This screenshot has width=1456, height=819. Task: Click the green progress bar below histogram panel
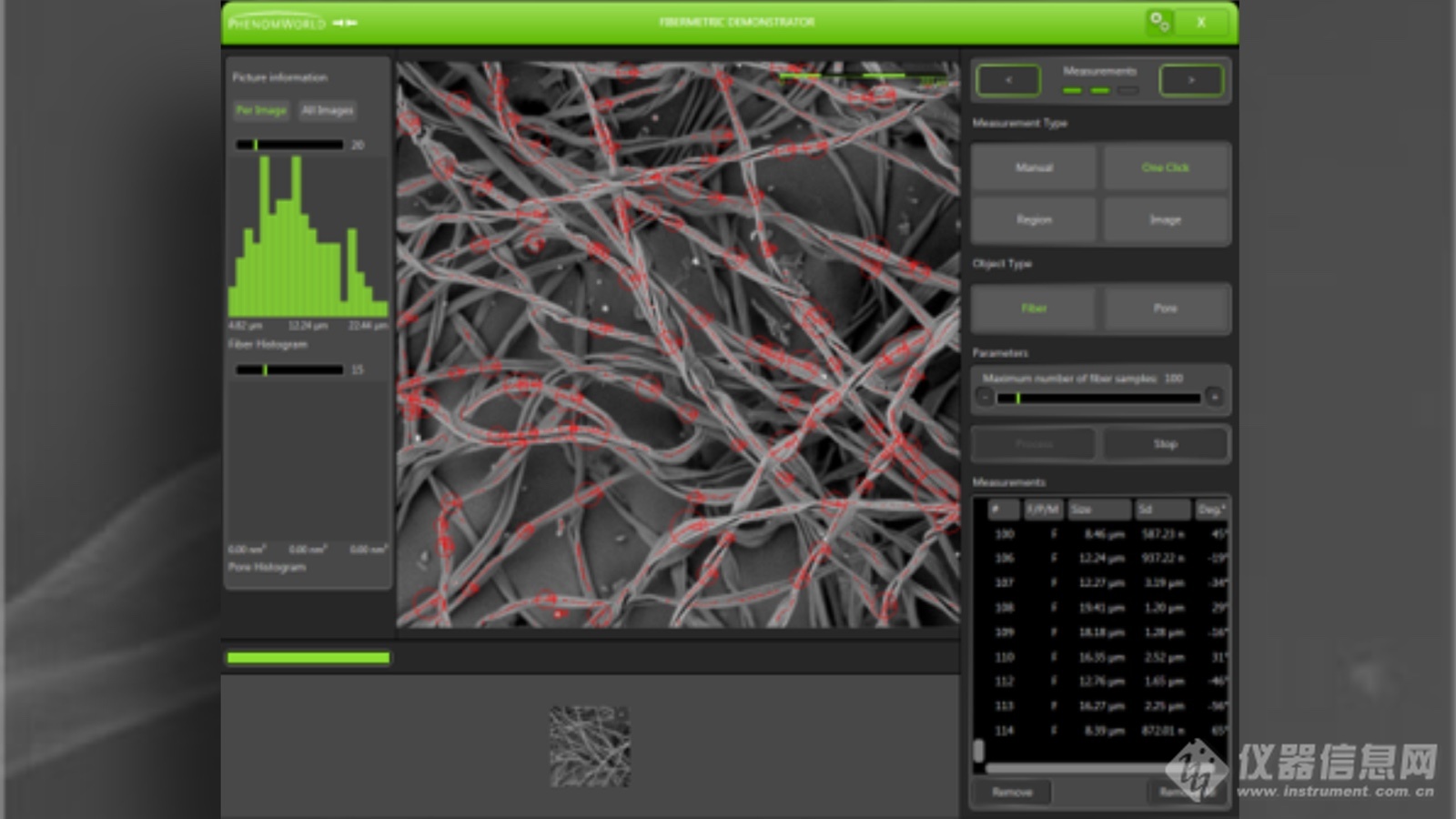point(308,657)
